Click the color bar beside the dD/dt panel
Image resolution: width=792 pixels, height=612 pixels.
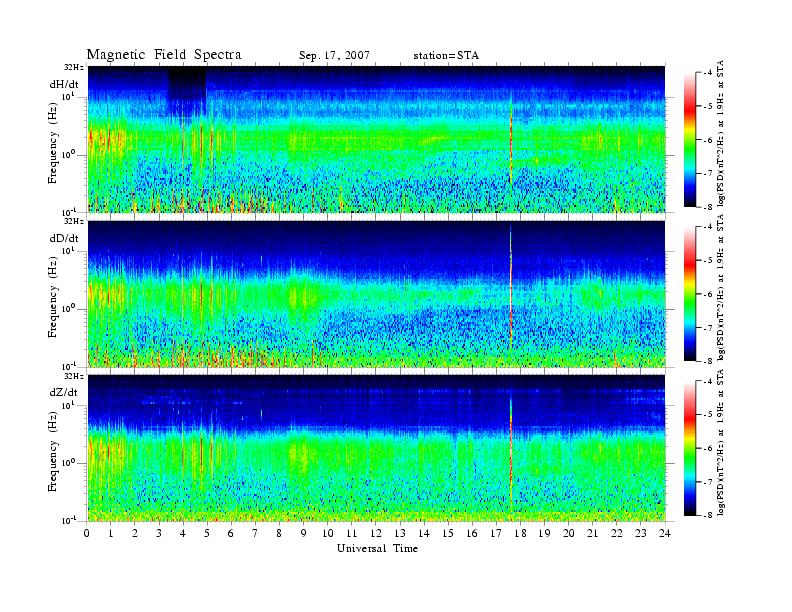689,294
